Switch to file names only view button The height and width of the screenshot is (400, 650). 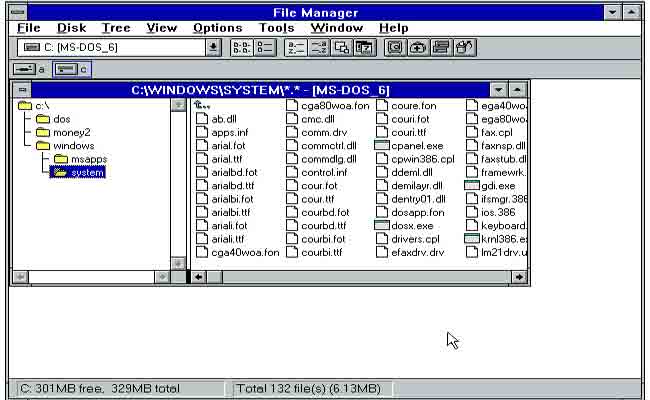point(242,48)
